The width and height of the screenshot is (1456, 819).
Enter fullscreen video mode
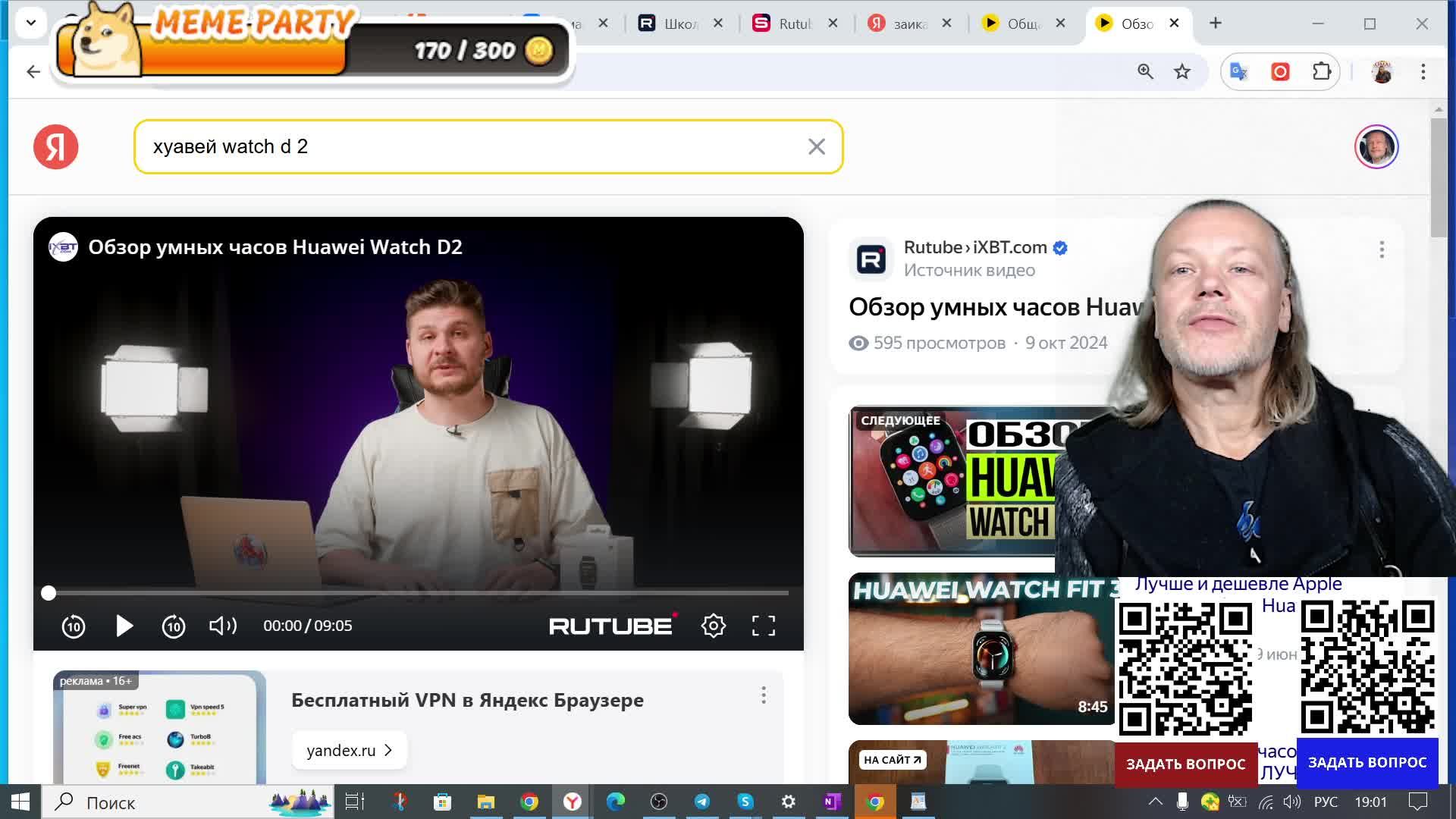point(763,626)
